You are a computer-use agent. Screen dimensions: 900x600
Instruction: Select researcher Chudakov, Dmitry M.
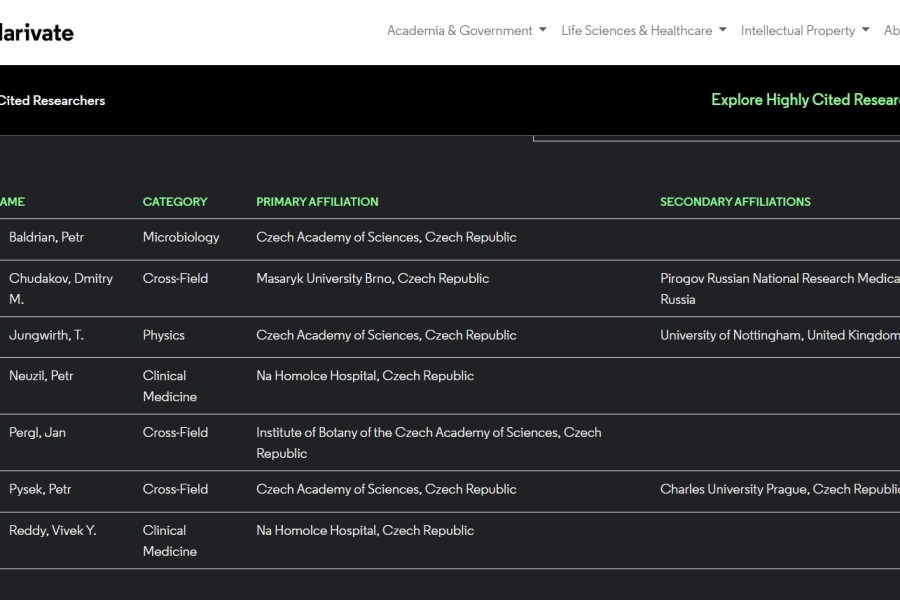point(60,288)
